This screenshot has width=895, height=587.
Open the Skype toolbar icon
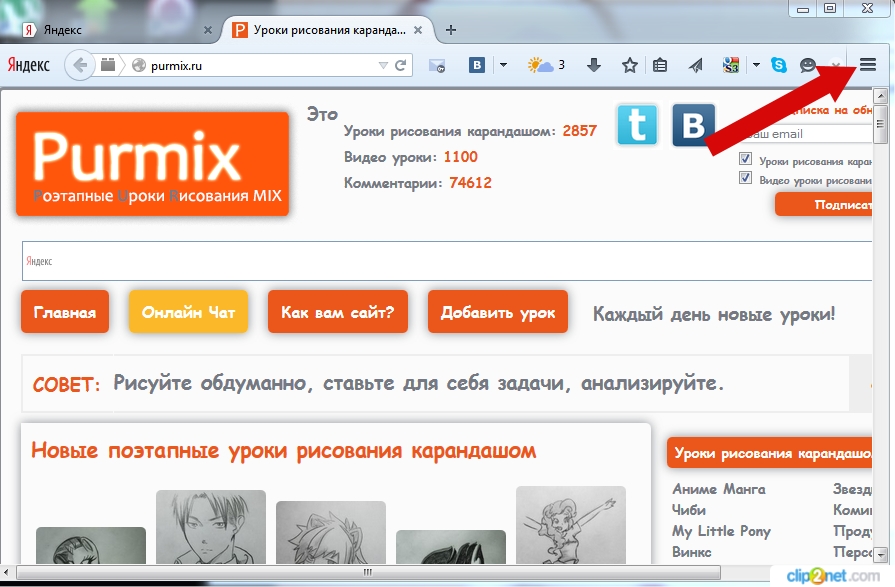(x=779, y=65)
